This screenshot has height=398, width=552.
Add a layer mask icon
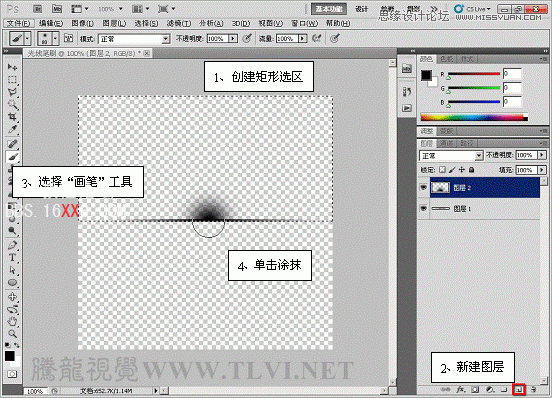pyautogui.click(x=475, y=389)
